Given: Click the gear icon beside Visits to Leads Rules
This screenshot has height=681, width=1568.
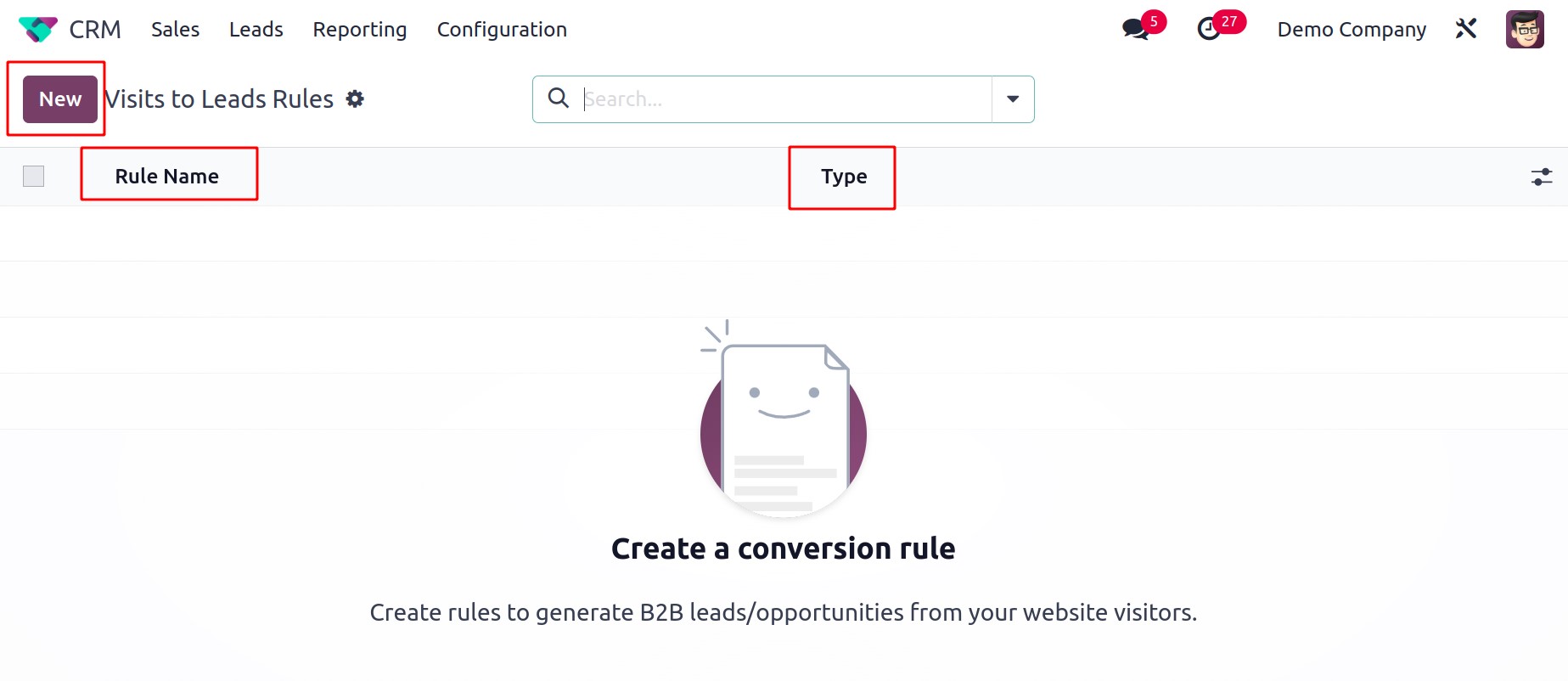Looking at the screenshot, I should click(355, 99).
